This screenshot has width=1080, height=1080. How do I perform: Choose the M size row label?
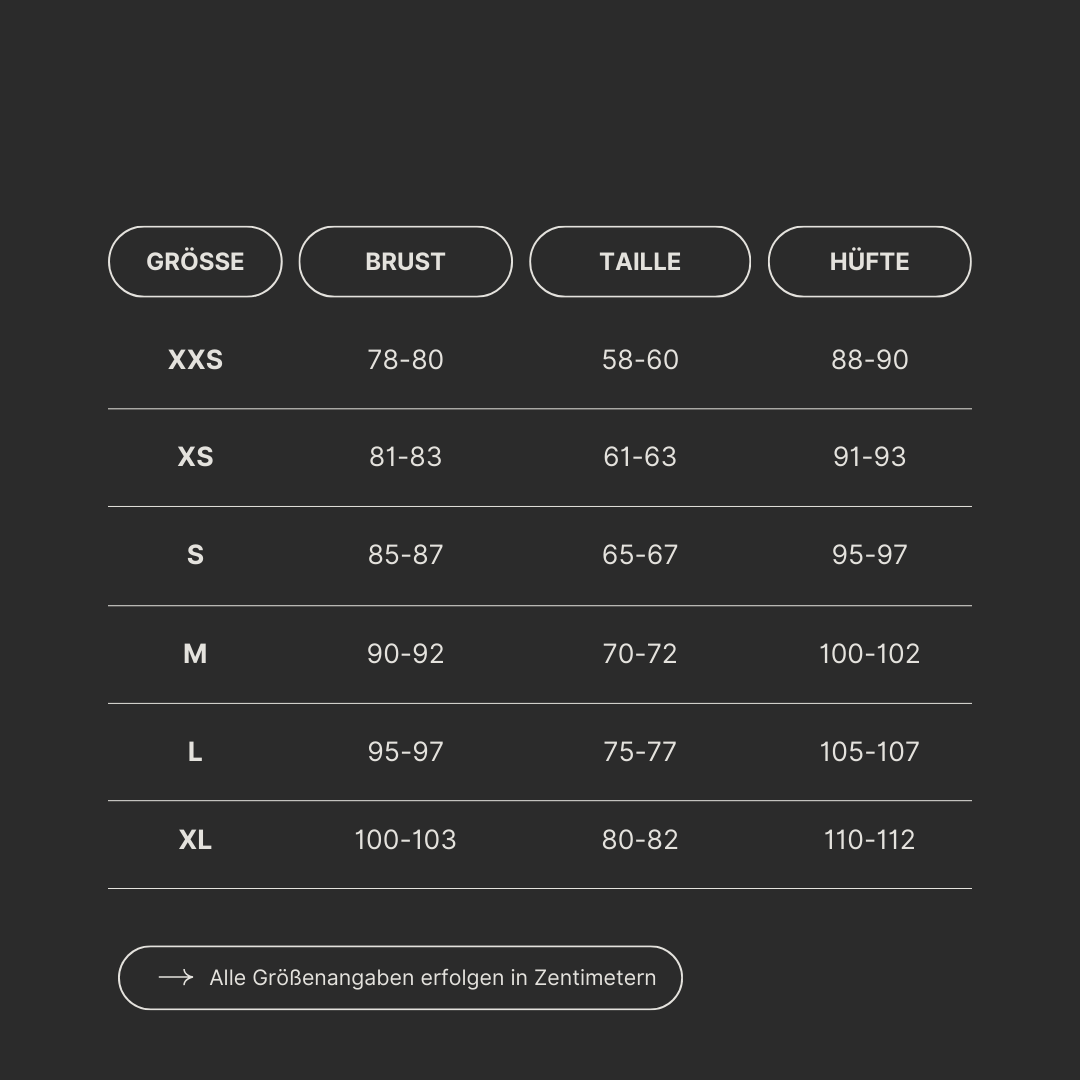[x=195, y=654]
